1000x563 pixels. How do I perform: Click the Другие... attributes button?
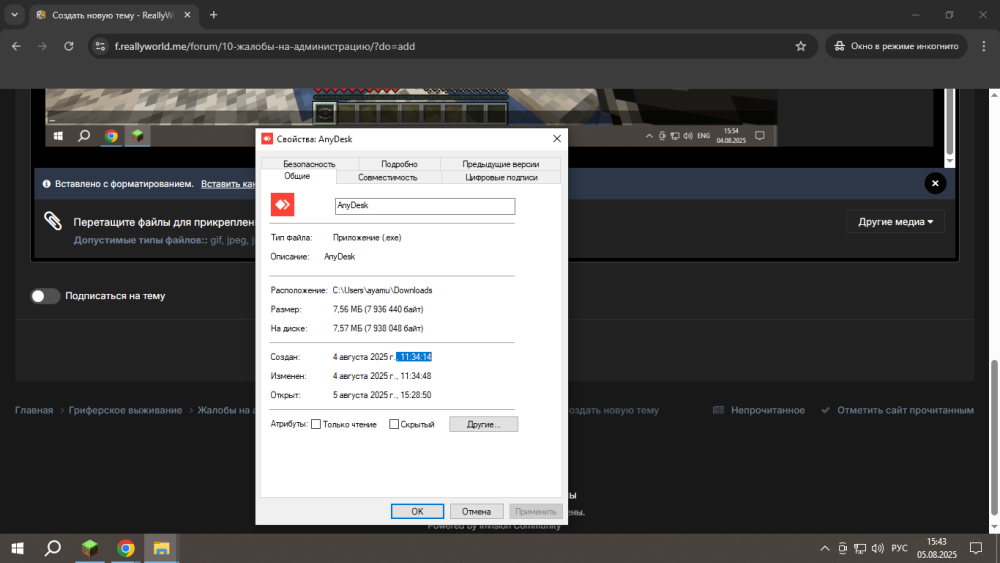(x=483, y=424)
